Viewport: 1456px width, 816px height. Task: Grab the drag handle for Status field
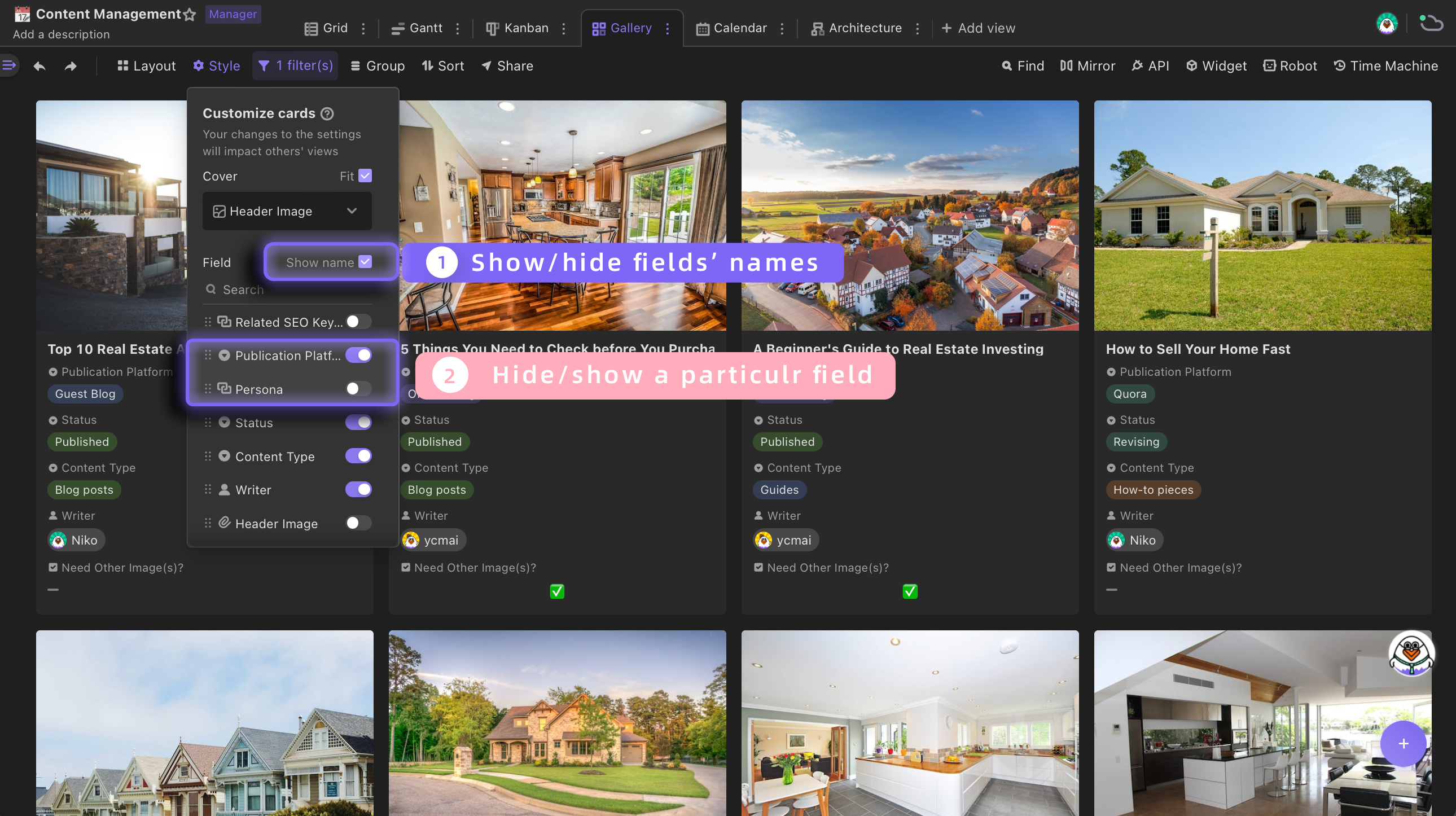(208, 423)
